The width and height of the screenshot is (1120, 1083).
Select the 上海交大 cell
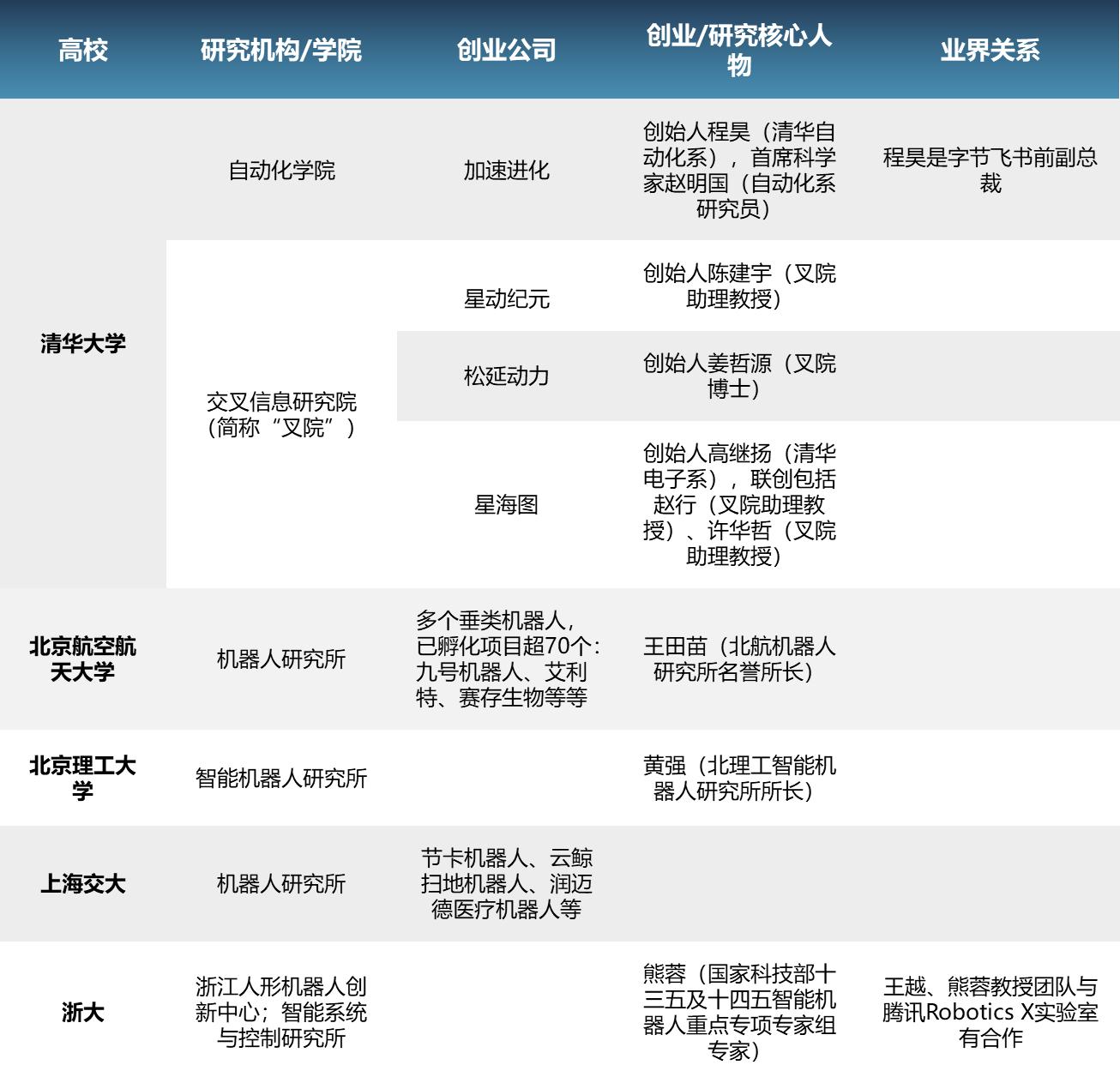coord(83,883)
